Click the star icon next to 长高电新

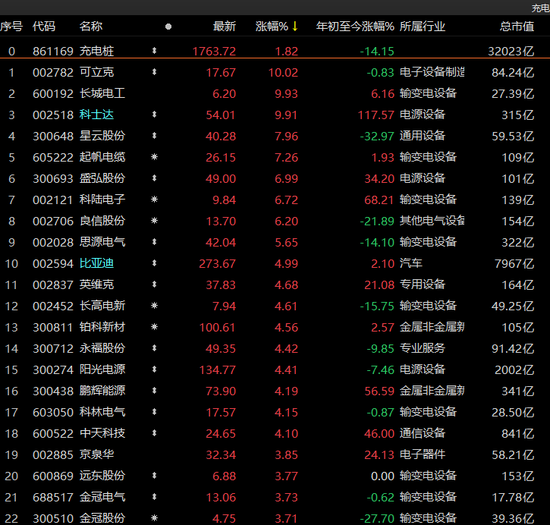point(154,306)
